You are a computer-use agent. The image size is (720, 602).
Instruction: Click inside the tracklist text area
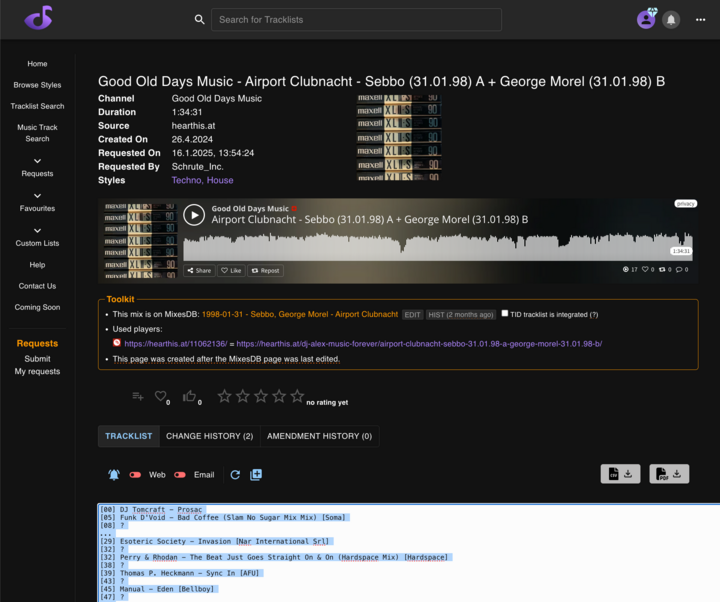tap(409, 553)
